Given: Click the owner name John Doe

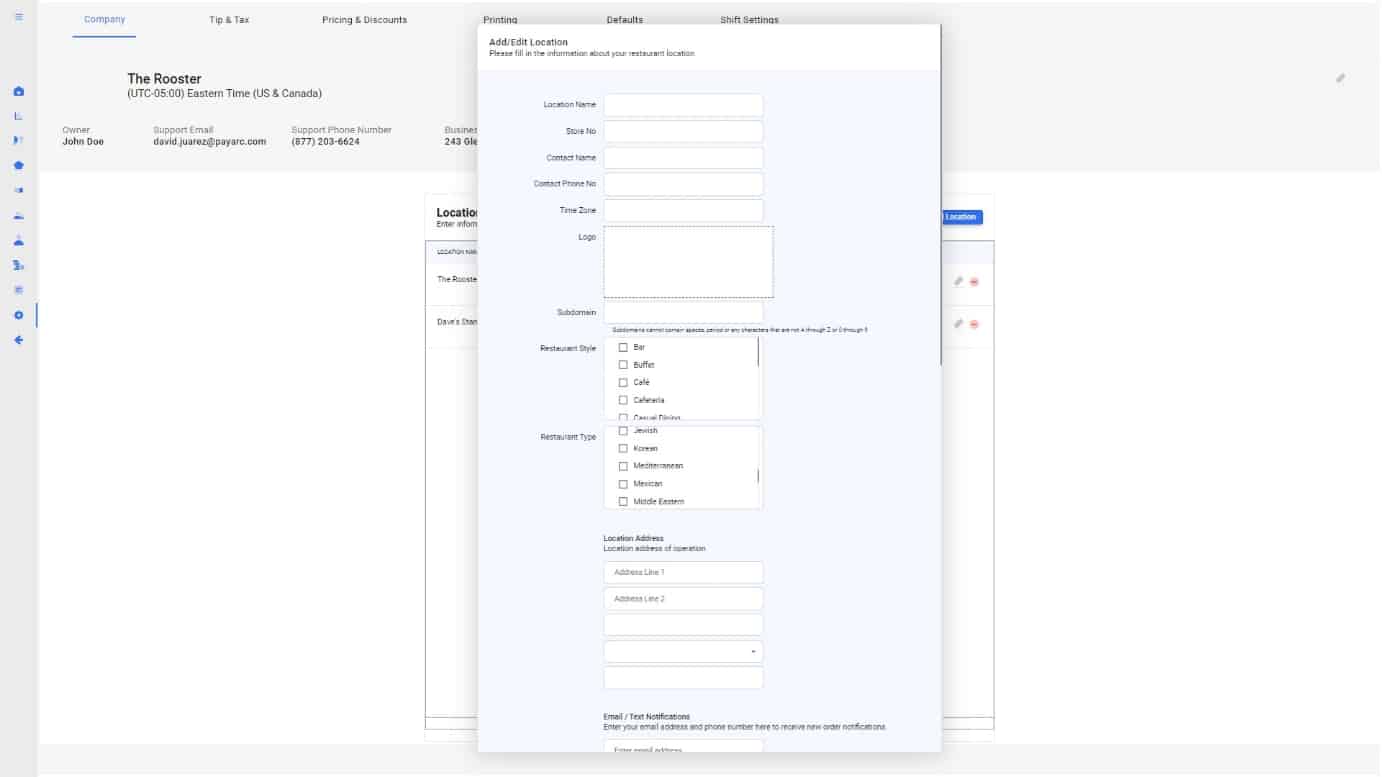Looking at the screenshot, I should click(x=83, y=142).
